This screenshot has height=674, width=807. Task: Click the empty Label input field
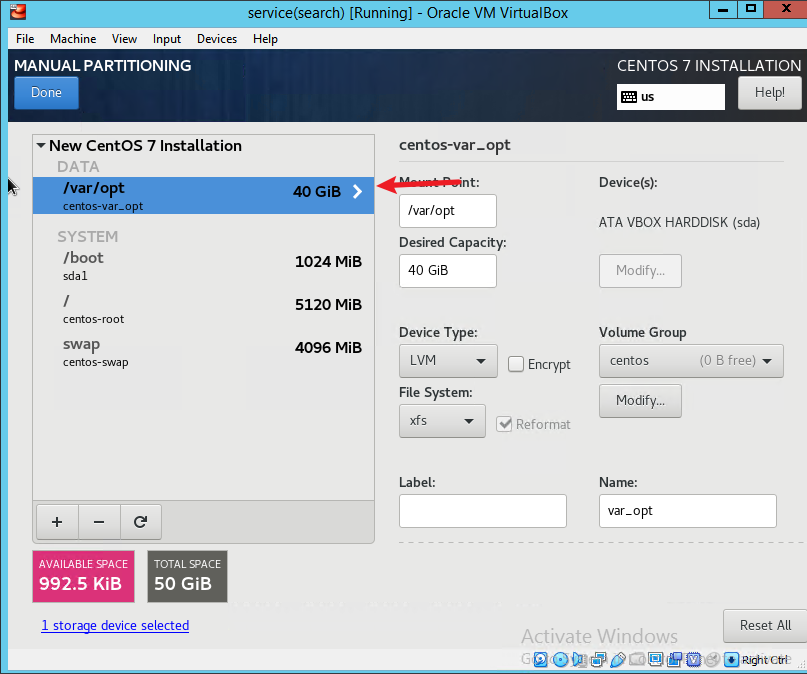click(483, 511)
